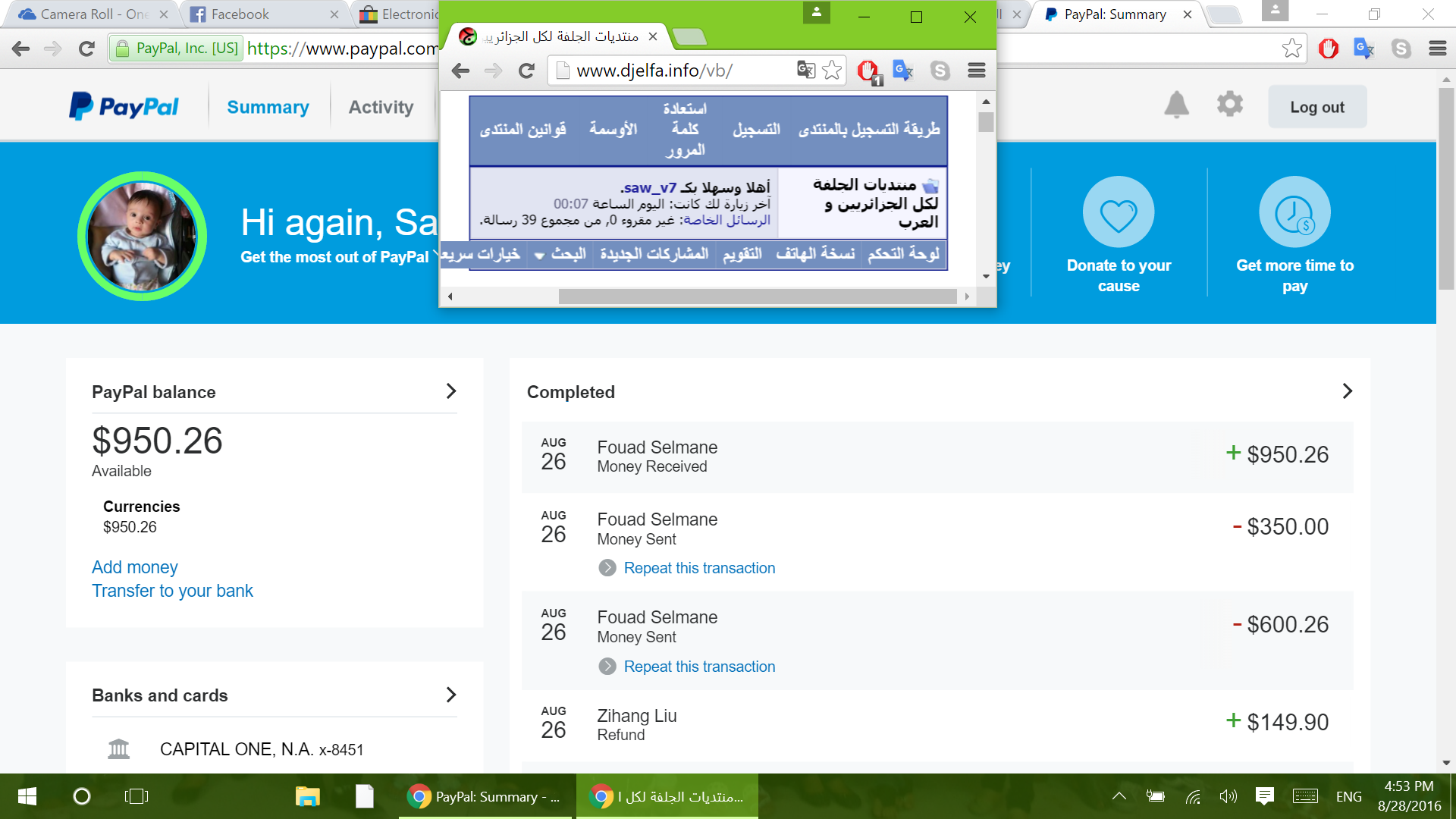Click the djelfa window horizontal scrollbar
The height and width of the screenshot is (819, 1456).
pyautogui.click(x=758, y=297)
